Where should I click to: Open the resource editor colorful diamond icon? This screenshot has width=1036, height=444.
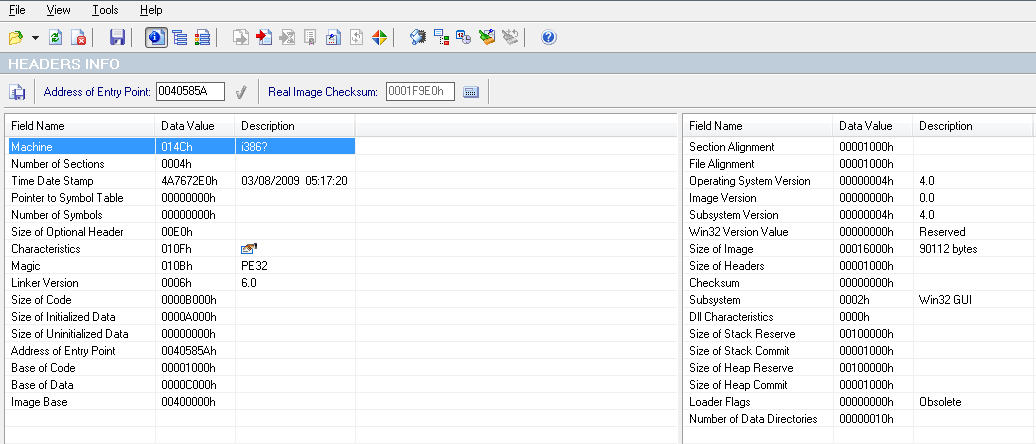point(379,37)
